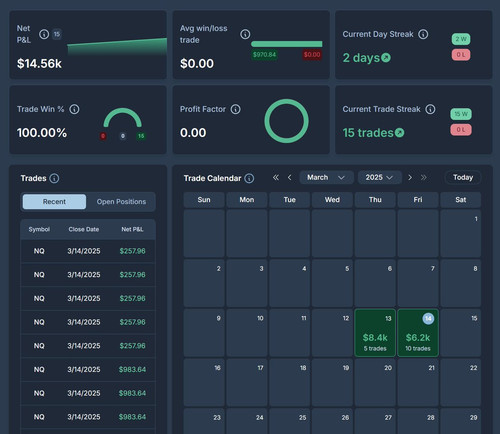Image resolution: width=500 pixels, height=434 pixels.
Task: Click arrow icon next to 2 days
Action: (386, 58)
